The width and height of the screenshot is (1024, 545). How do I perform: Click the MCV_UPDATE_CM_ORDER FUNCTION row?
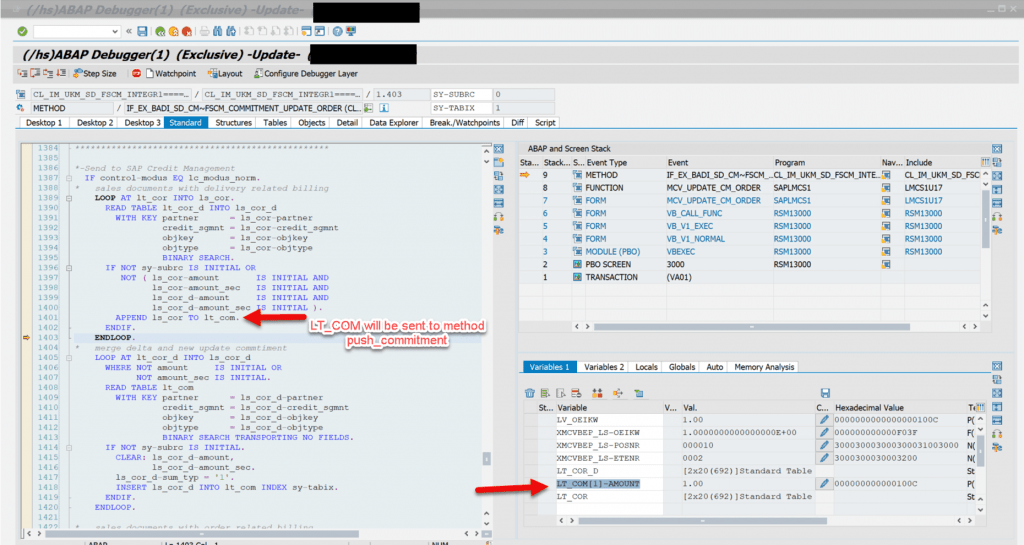[x=751, y=188]
